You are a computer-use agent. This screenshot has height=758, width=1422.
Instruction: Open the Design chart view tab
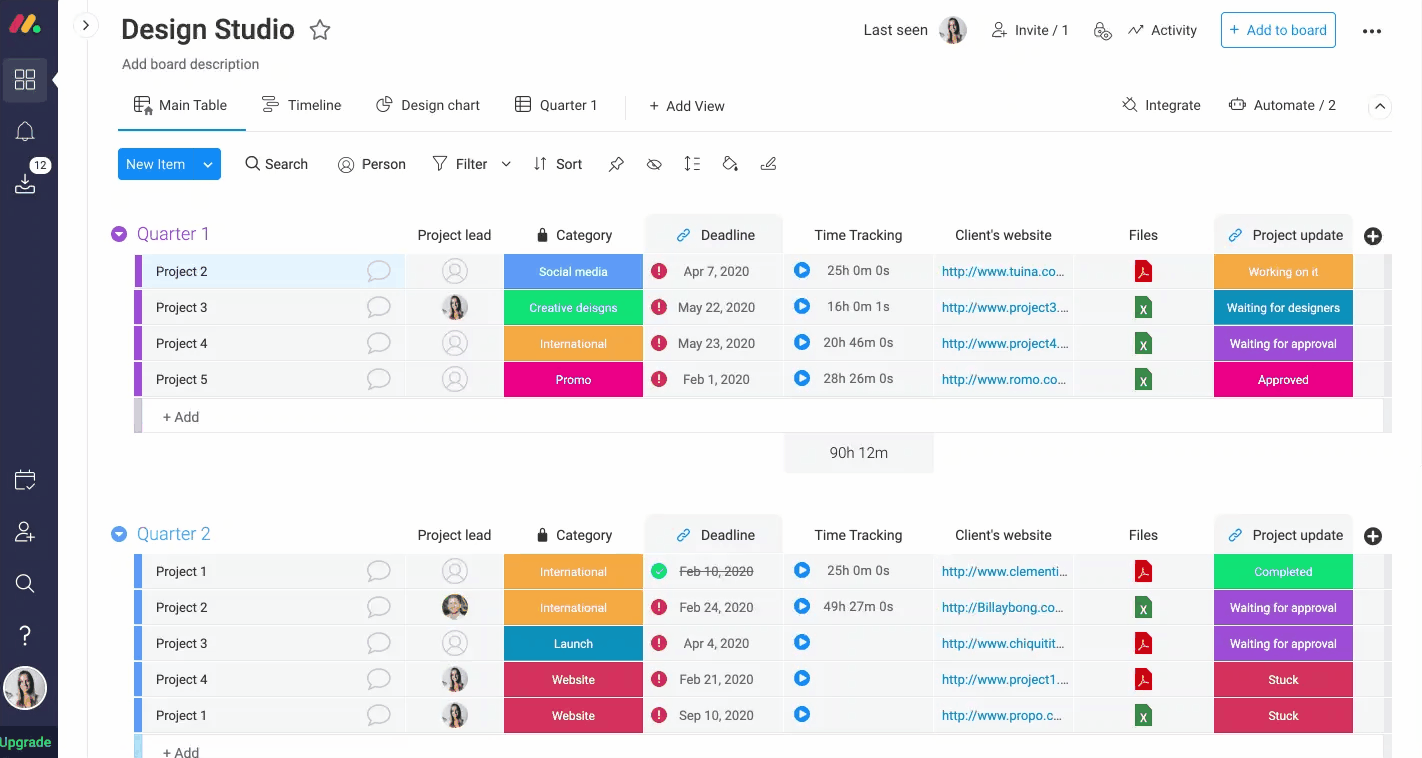428,105
